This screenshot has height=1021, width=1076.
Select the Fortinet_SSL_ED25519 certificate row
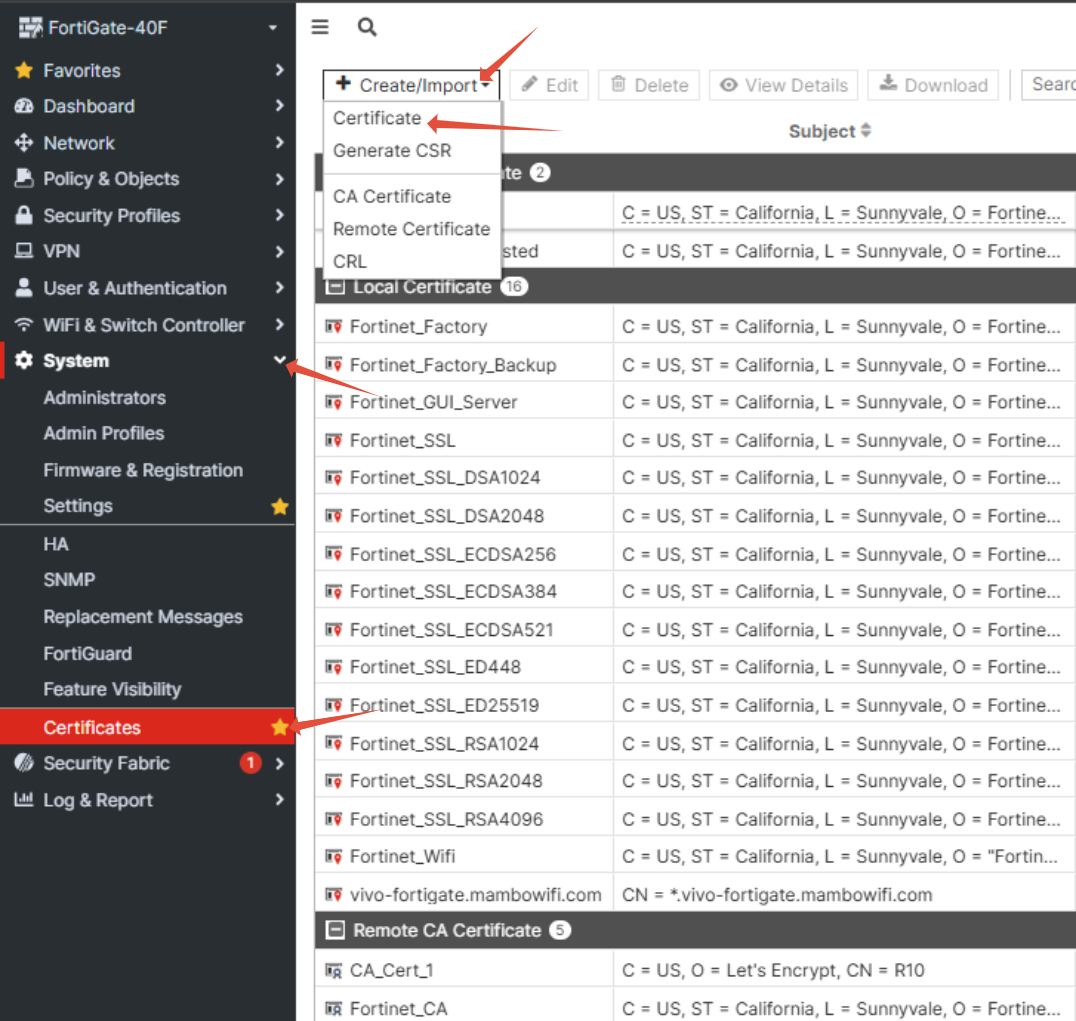point(695,705)
